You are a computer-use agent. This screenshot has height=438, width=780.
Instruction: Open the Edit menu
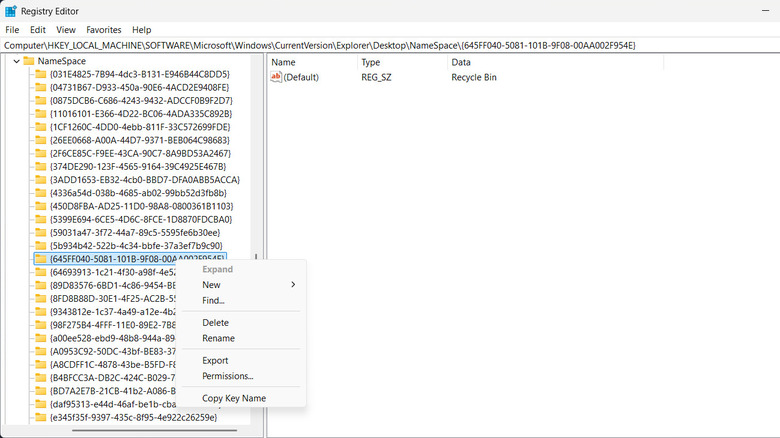tap(37, 30)
